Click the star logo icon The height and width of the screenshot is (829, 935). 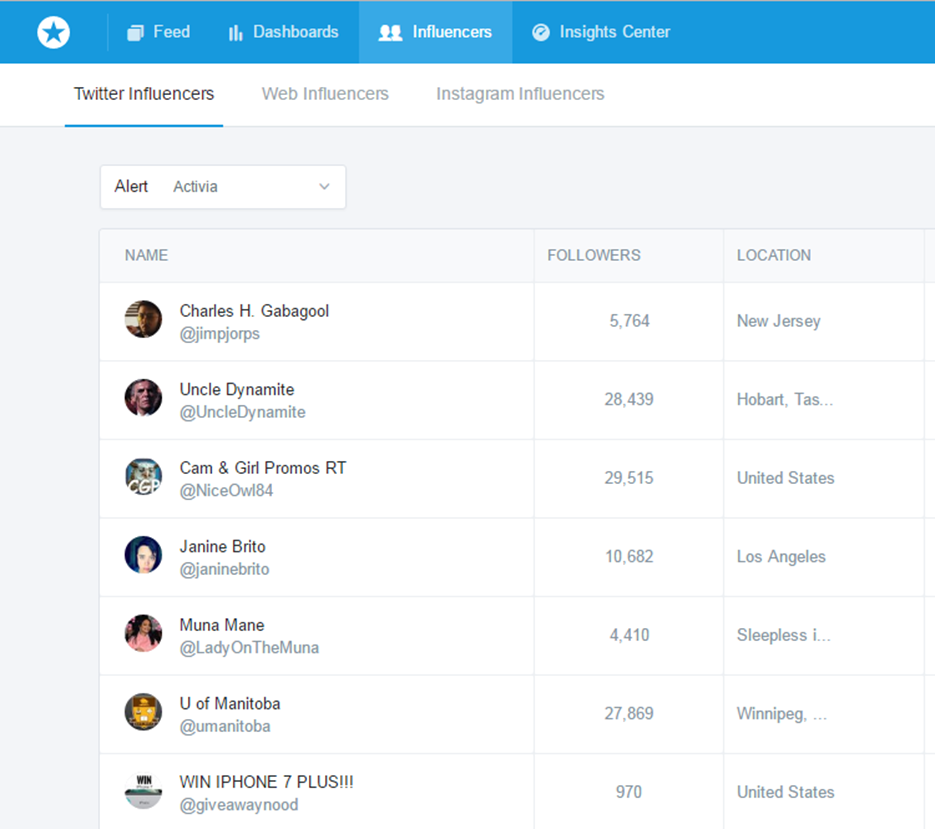click(x=54, y=32)
